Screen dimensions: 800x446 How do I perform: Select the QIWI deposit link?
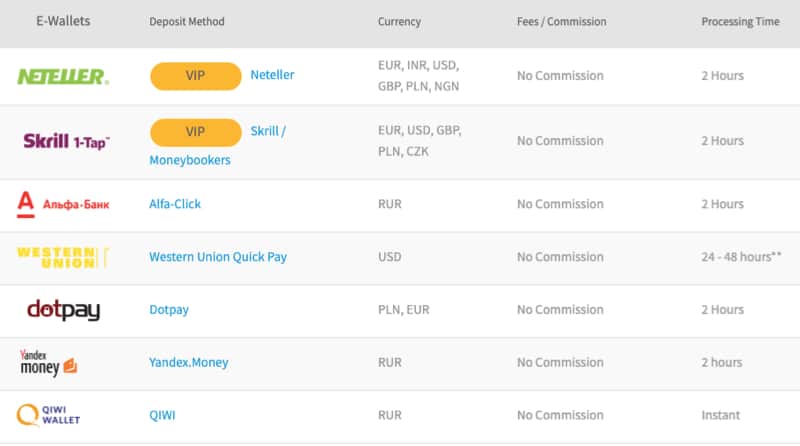[x=162, y=415]
